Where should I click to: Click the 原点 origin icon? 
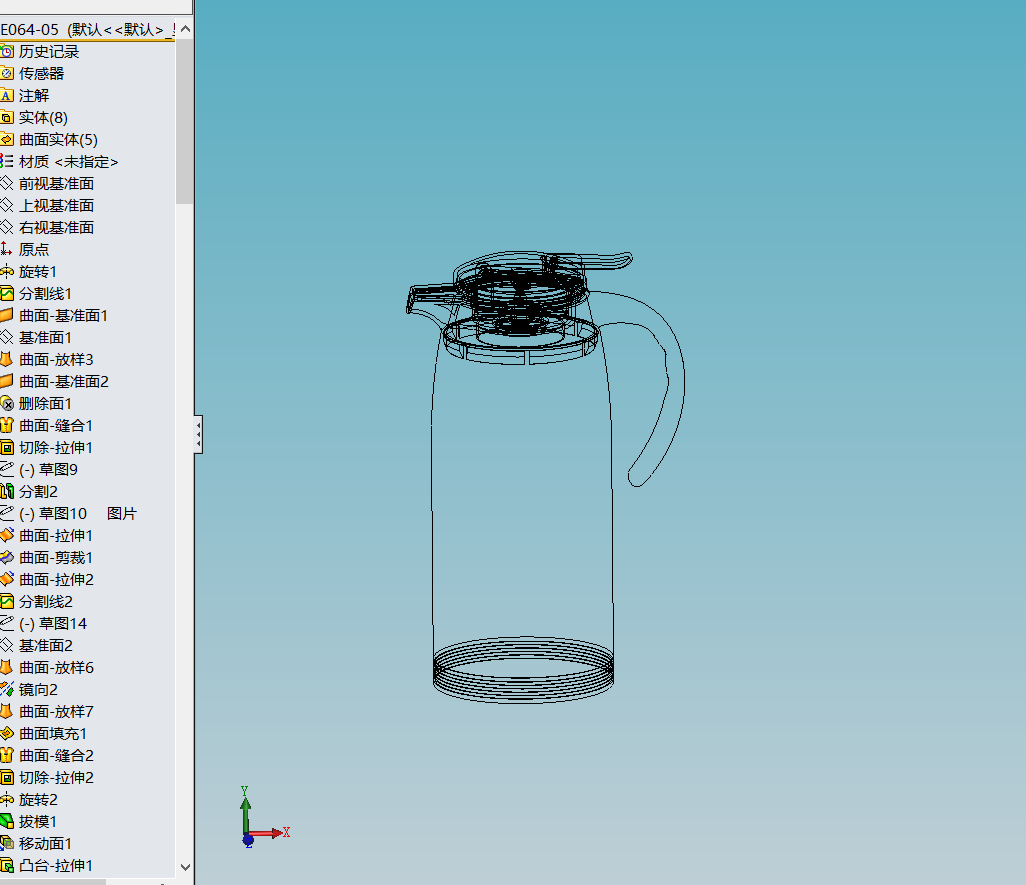click(7, 249)
